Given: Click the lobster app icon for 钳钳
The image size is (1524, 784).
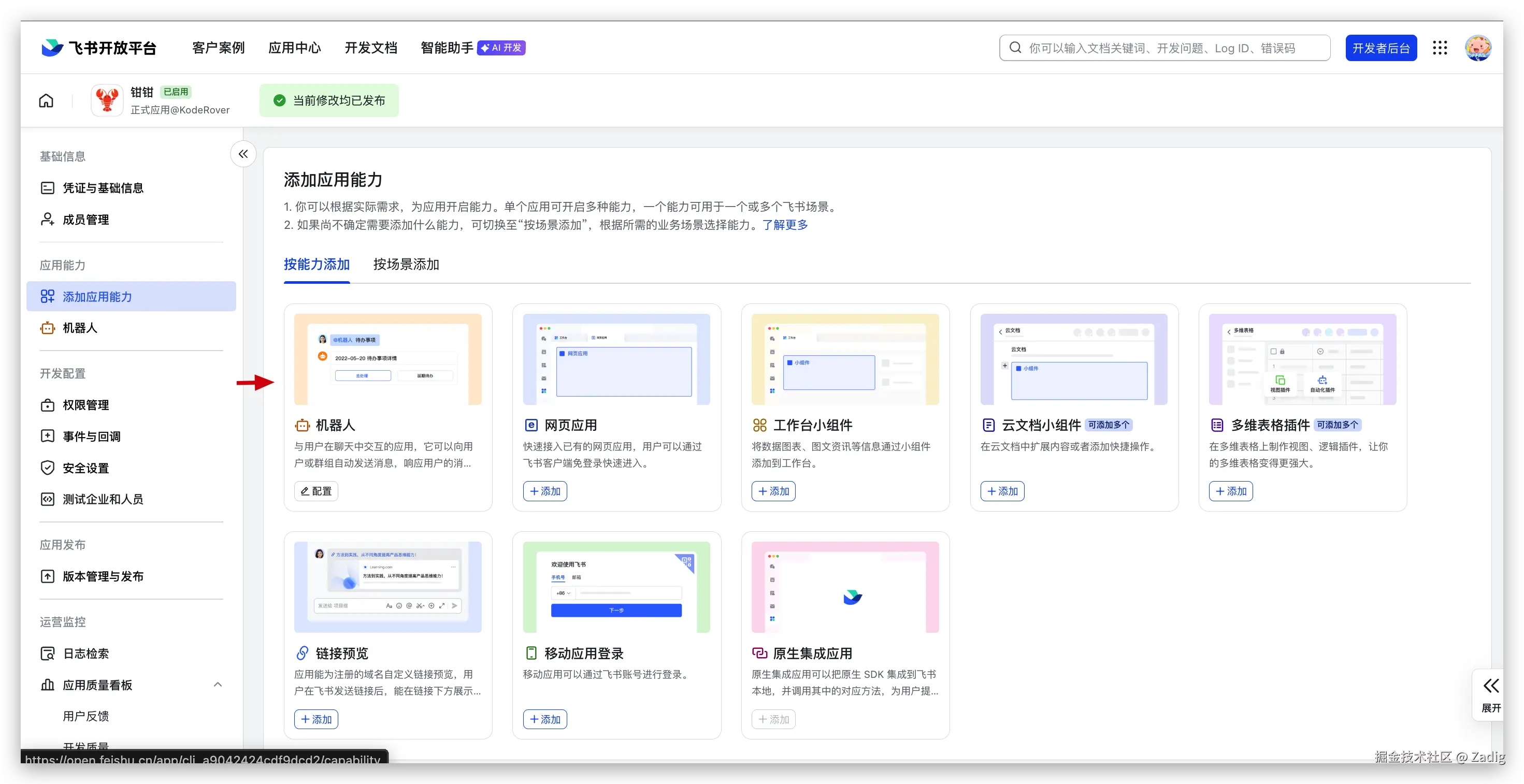Looking at the screenshot, I should tap(107, 100).
